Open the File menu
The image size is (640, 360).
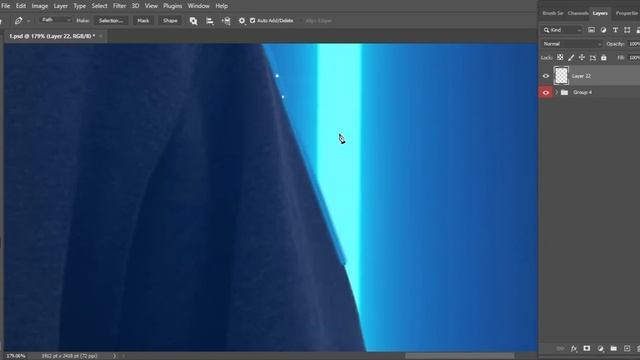(6, 6)
